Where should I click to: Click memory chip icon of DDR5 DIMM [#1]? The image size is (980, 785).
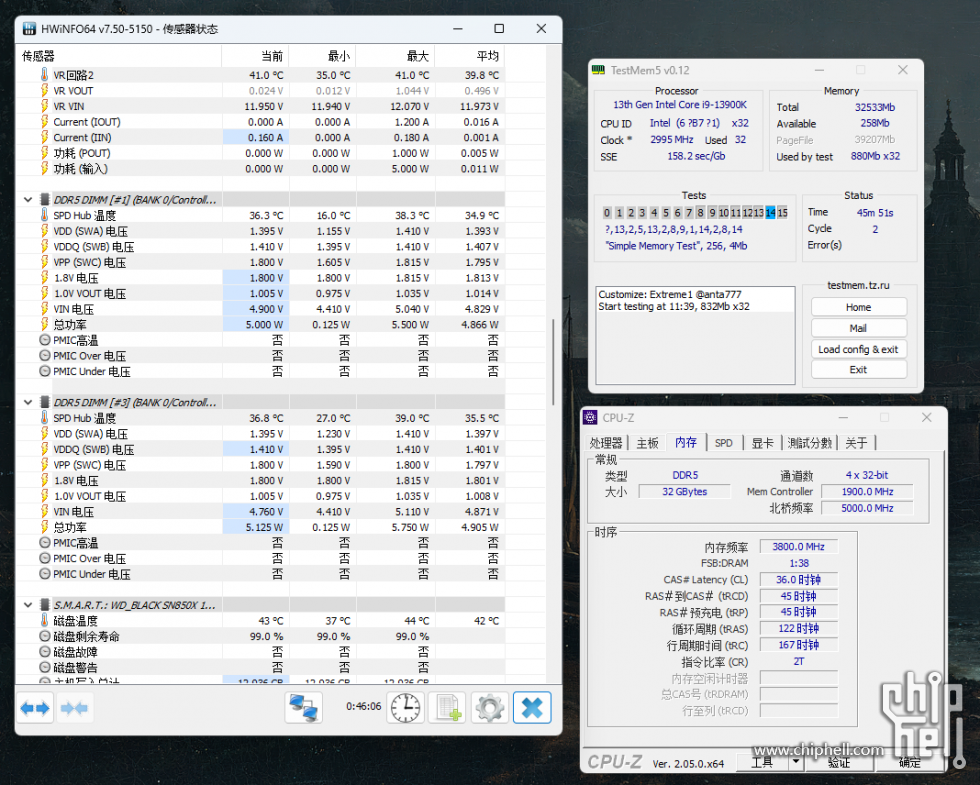pos(44,199)
